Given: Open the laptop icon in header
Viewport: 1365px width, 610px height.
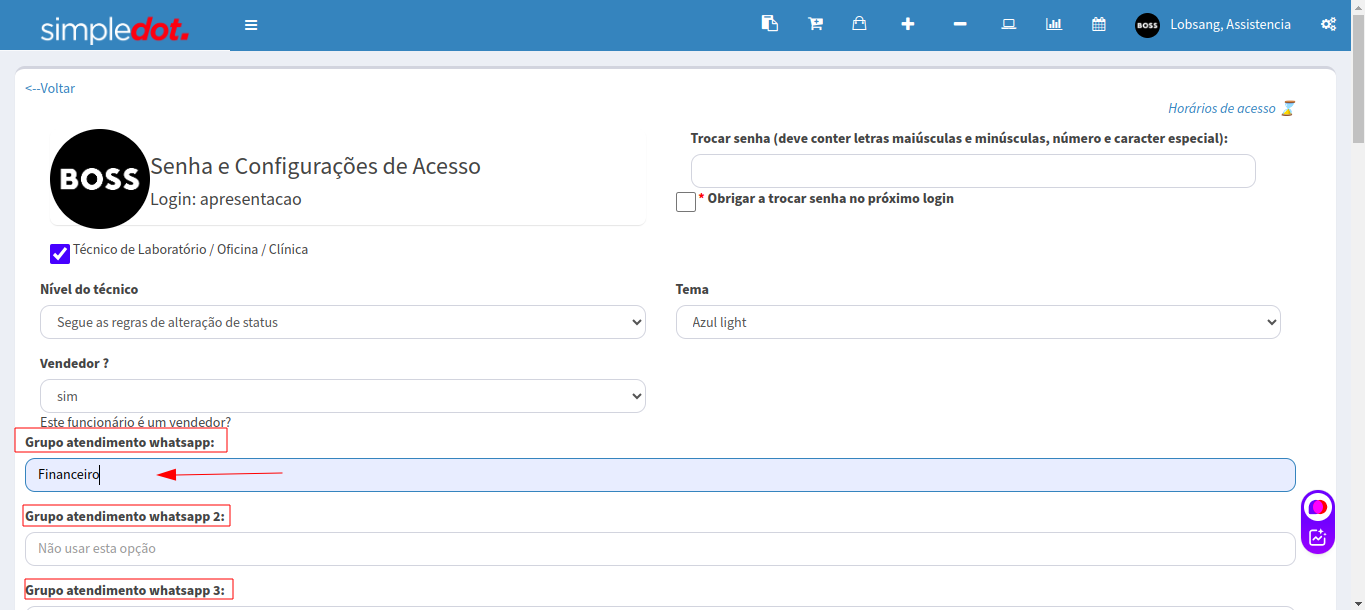Looking at the screenshot, I should pyautogui.click(x=1009, y=24).
